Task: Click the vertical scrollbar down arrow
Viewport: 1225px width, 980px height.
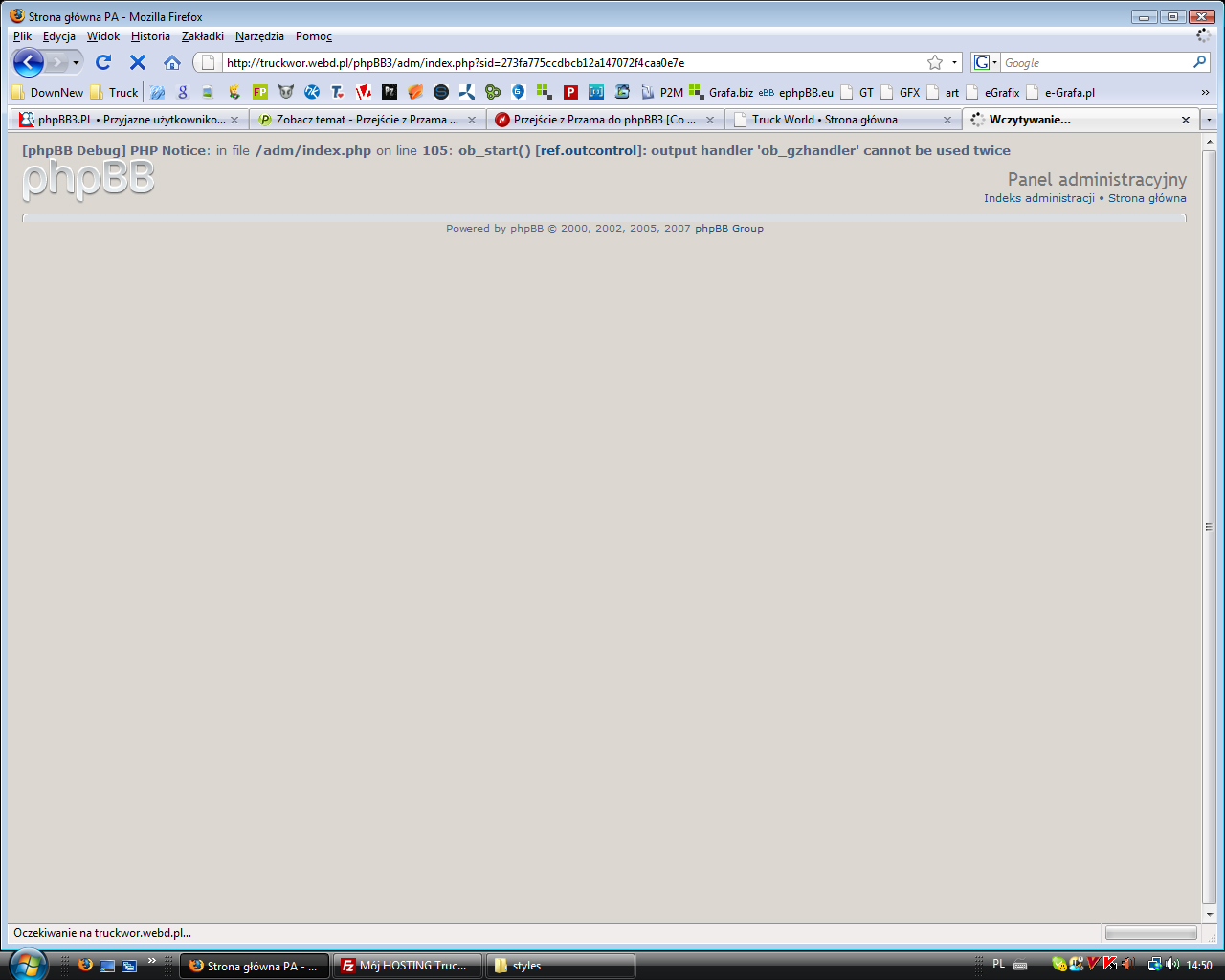Action: click(1209, 914)
